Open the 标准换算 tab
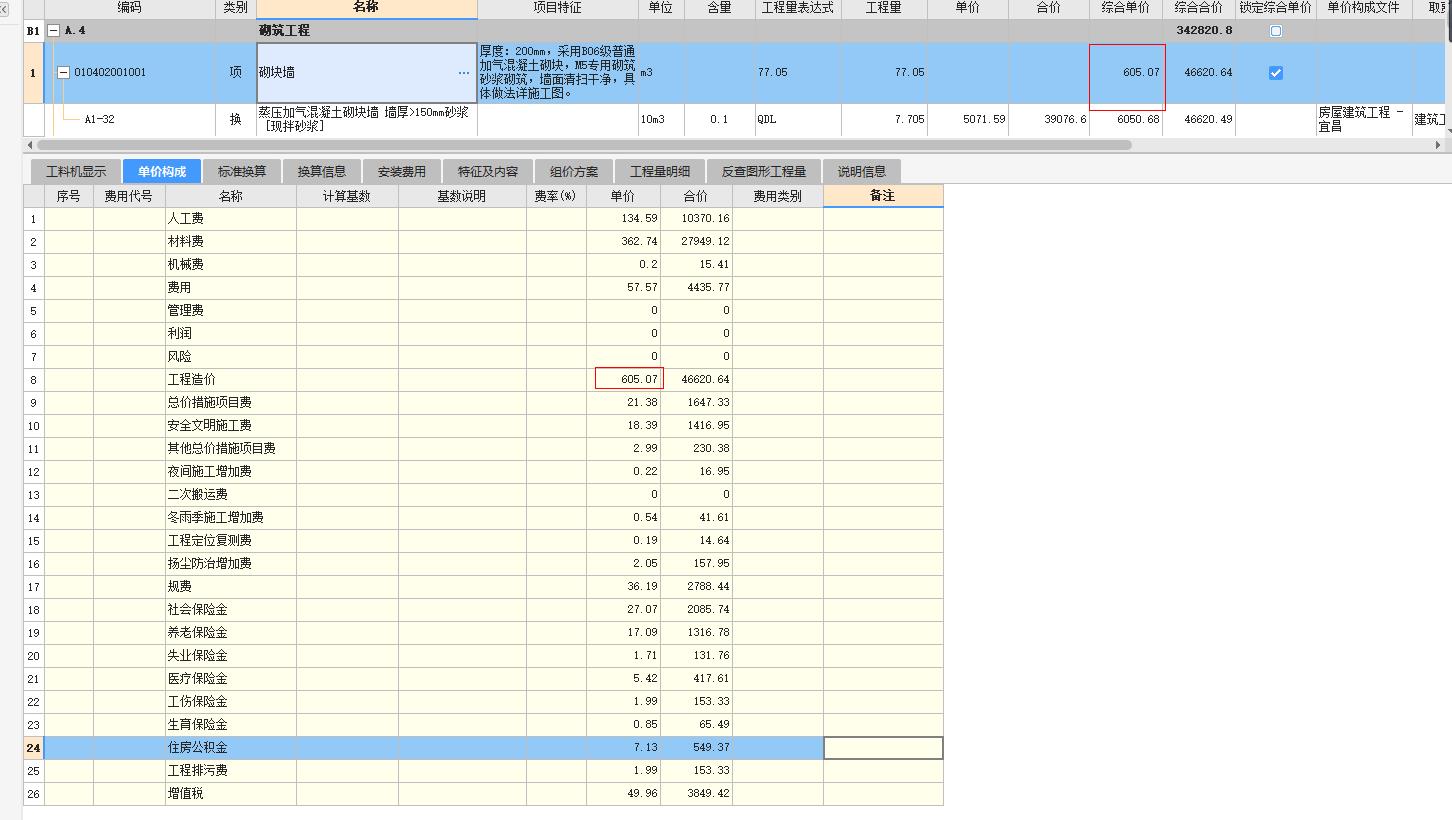 [242, 172]
